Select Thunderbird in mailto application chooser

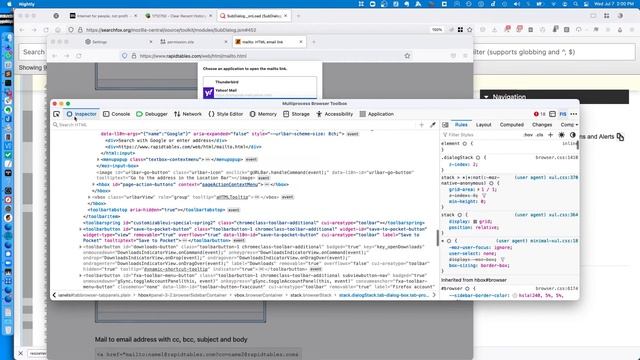260,82
